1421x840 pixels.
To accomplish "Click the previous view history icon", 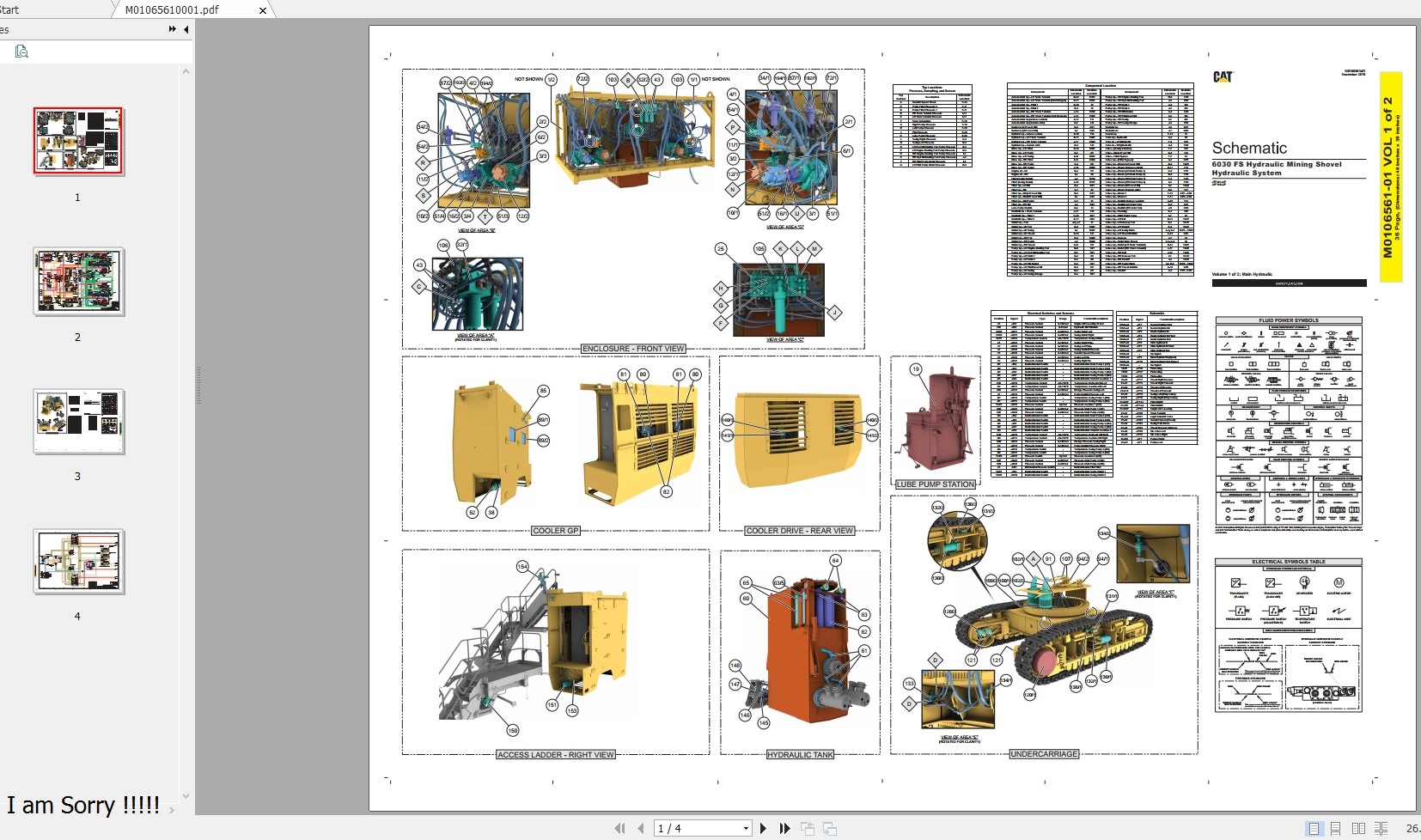I will click(808, 828).
